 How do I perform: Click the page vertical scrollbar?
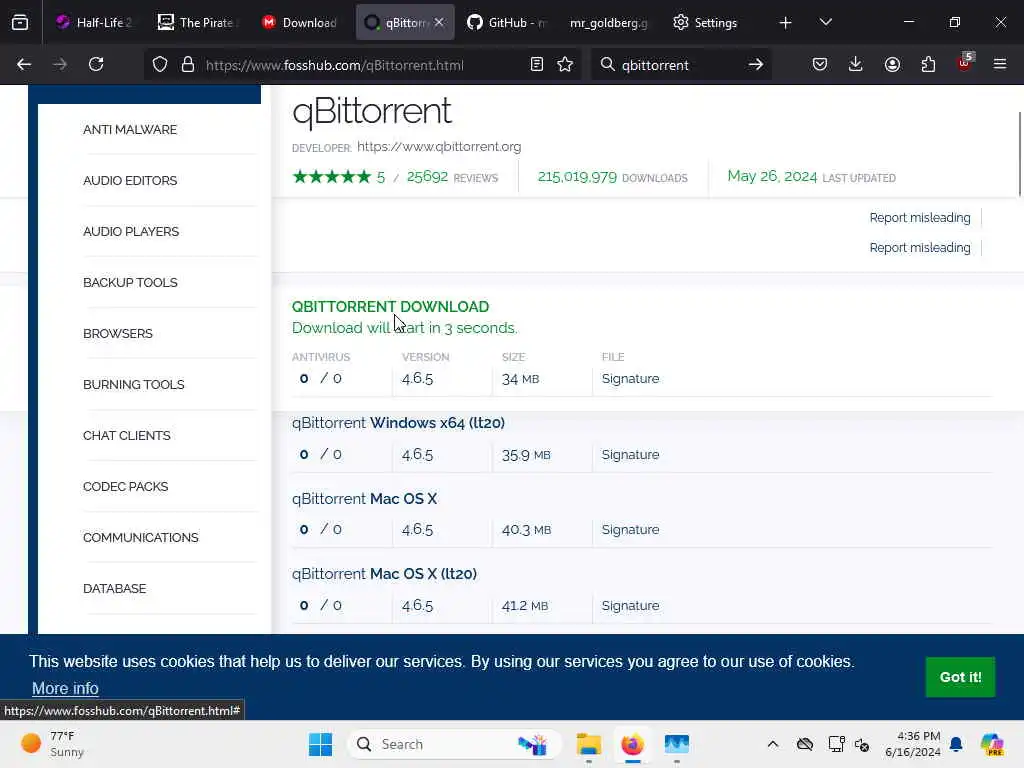[x=1020, y=154]
